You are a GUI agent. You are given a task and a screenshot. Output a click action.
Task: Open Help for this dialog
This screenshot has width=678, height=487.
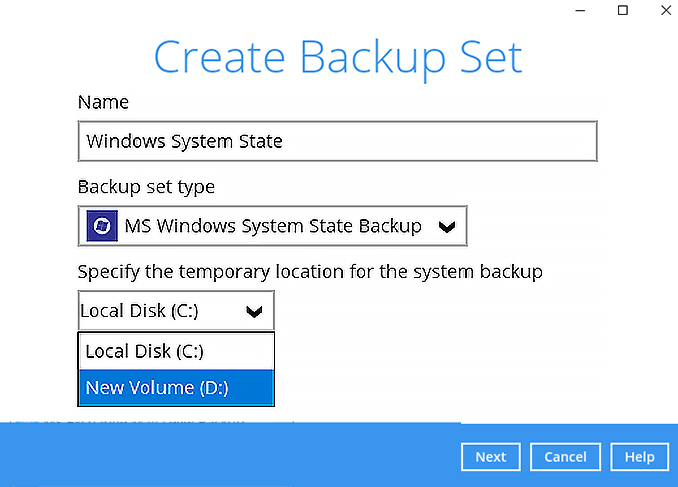tap(640, 457)
